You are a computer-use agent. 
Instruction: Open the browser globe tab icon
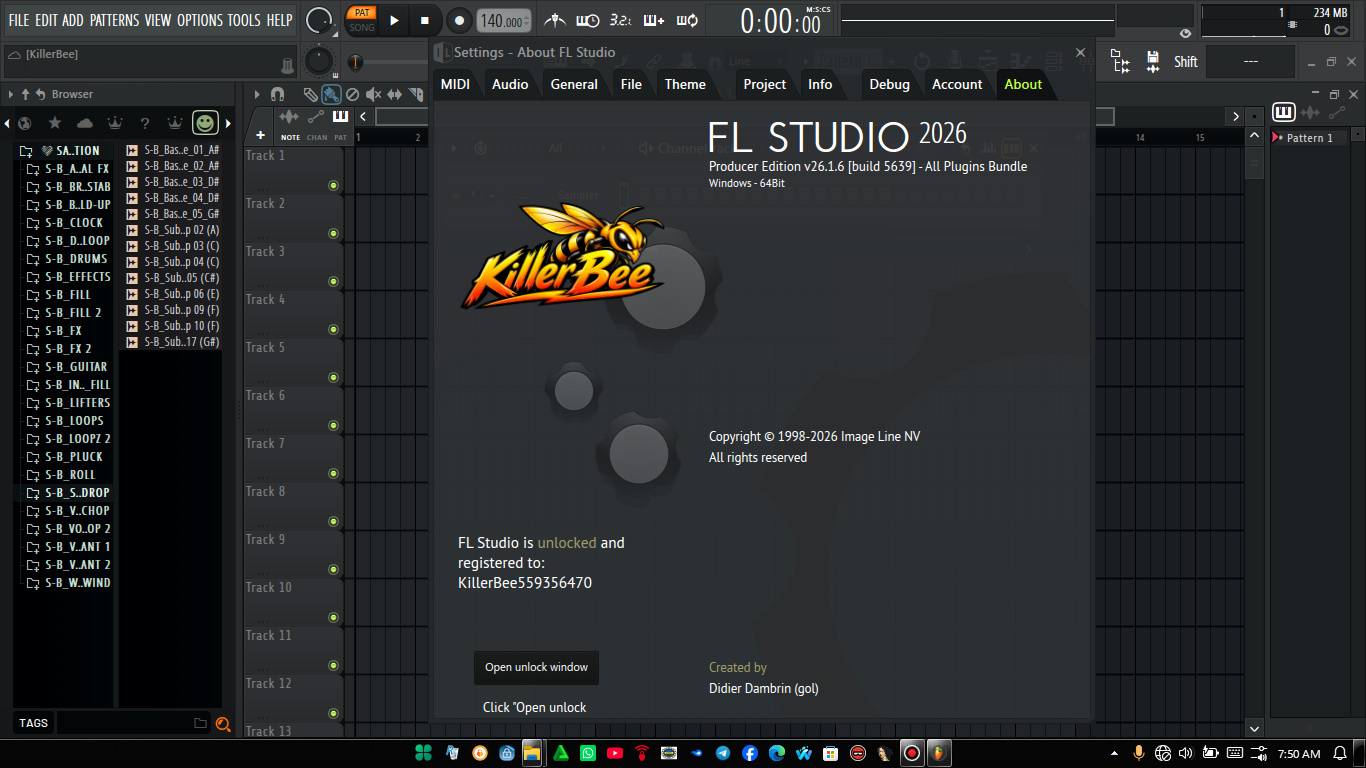tap(24, 123)
